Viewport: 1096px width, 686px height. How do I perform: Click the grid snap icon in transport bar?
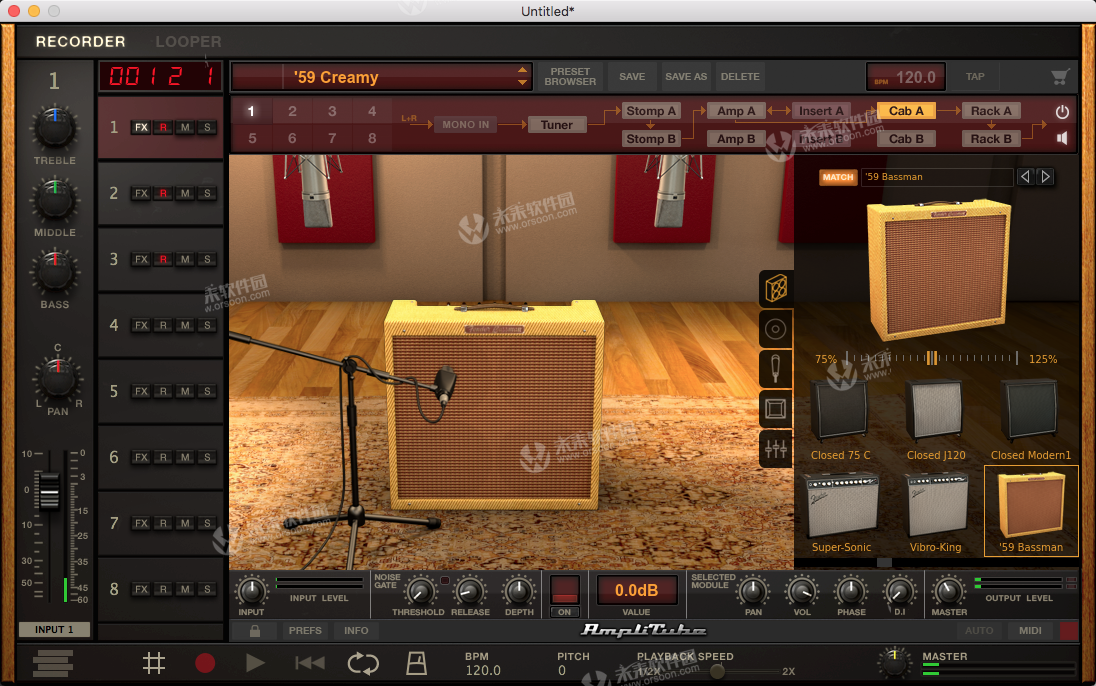pos(154,663)
